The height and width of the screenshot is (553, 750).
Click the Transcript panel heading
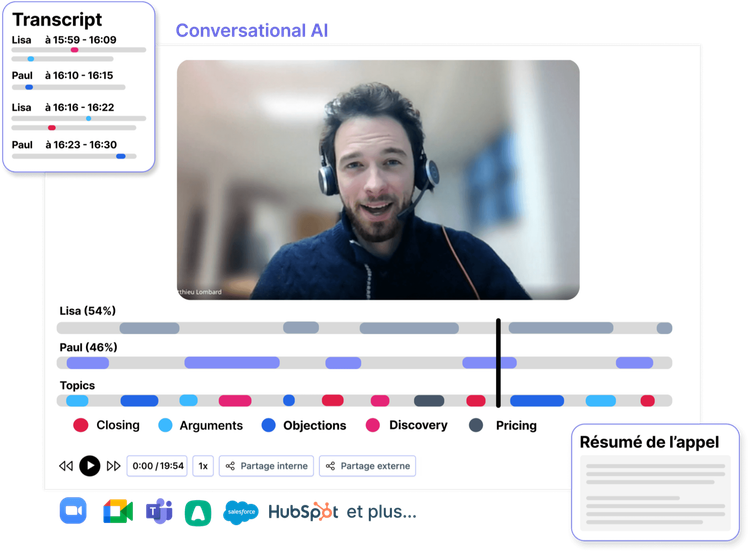(57, 19)
